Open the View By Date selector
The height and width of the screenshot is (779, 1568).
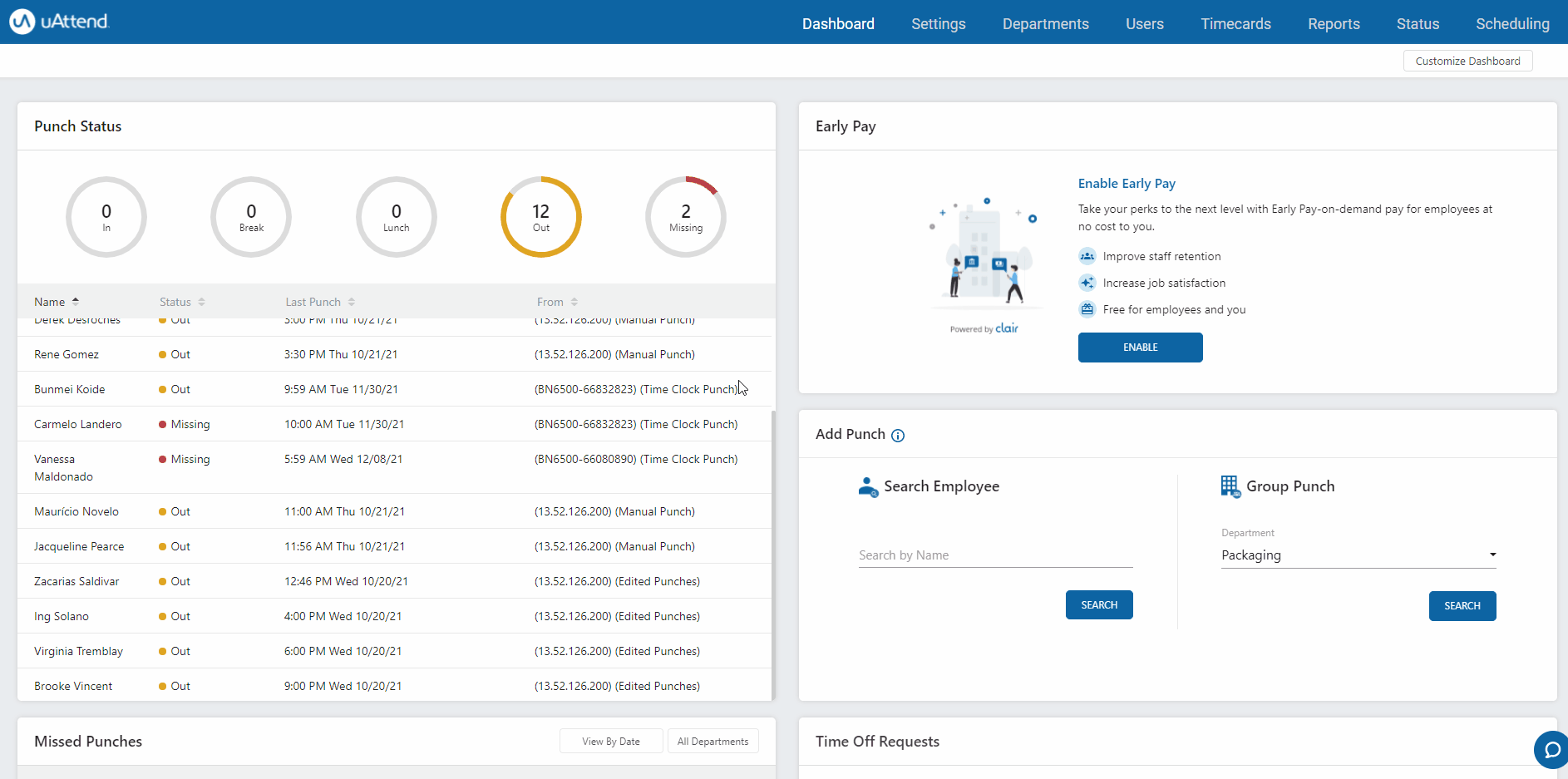[611, 742]
